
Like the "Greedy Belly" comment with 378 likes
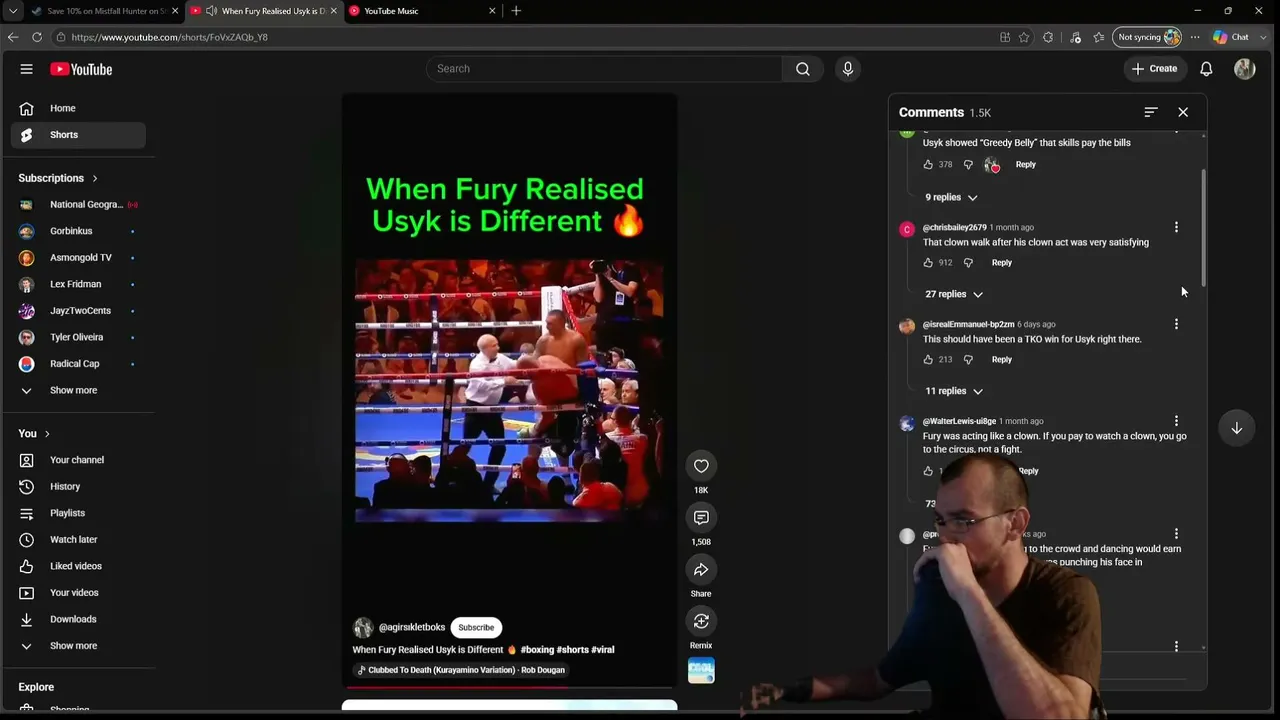coord(928,165)
